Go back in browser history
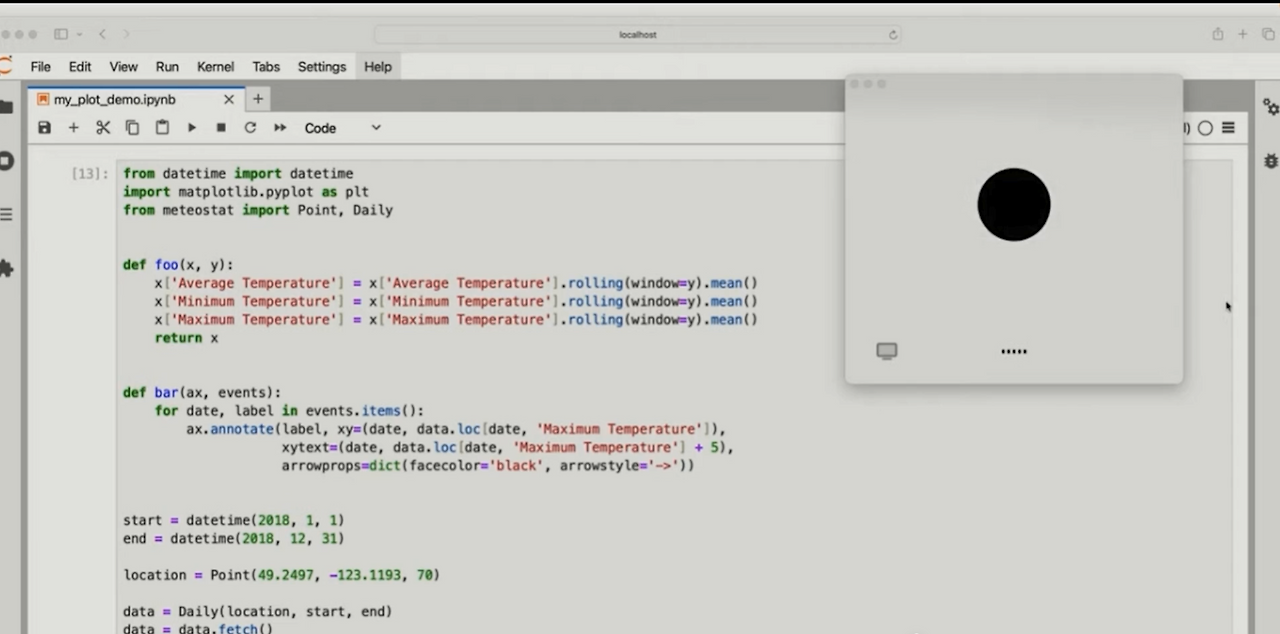Image resolution: width=1280 pixels, height=634 pixels. (x=102, y=34)
